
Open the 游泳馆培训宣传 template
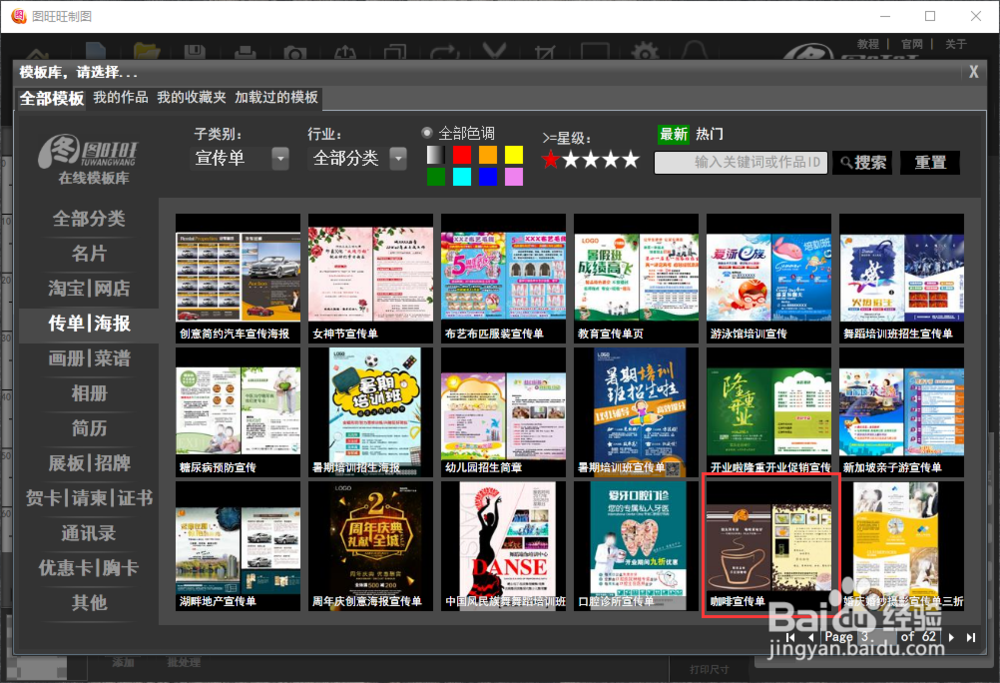point(769,278)
